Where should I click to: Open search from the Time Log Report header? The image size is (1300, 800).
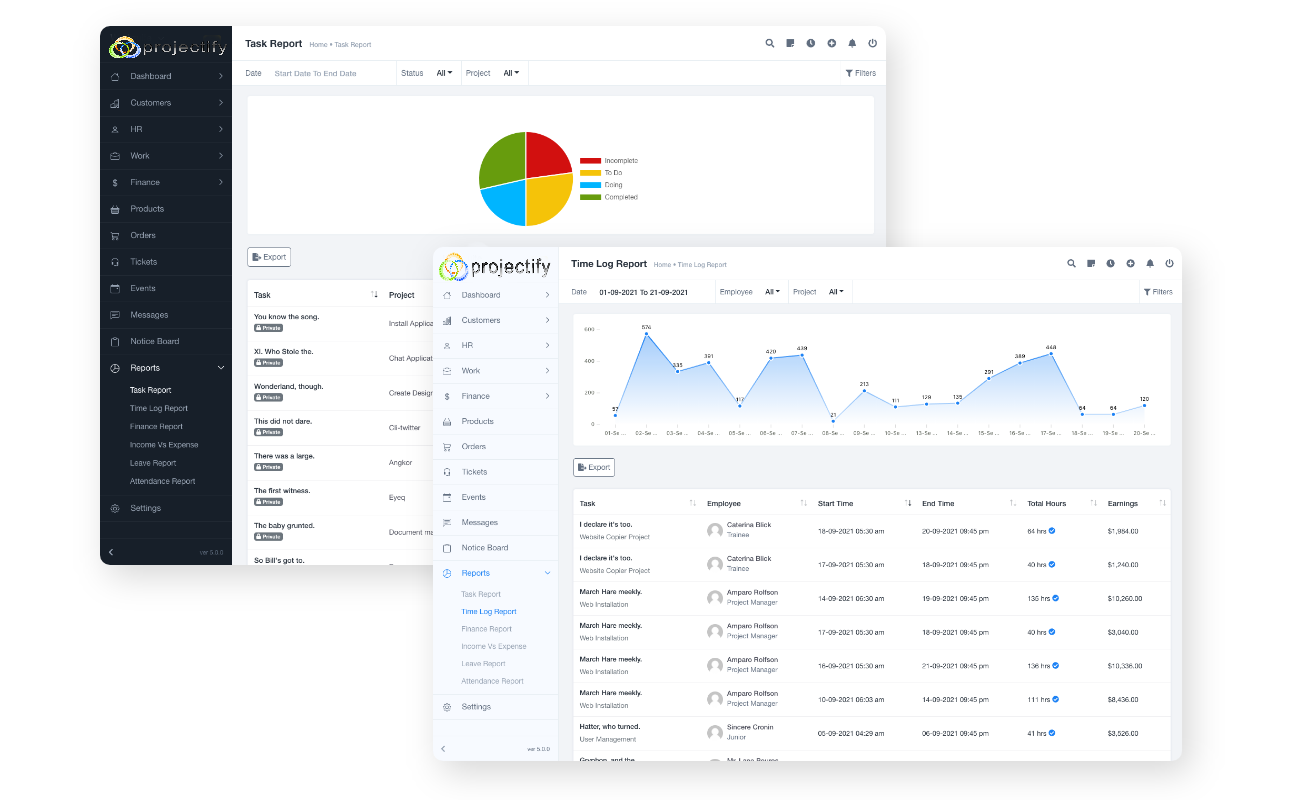tap(1071, 263)
